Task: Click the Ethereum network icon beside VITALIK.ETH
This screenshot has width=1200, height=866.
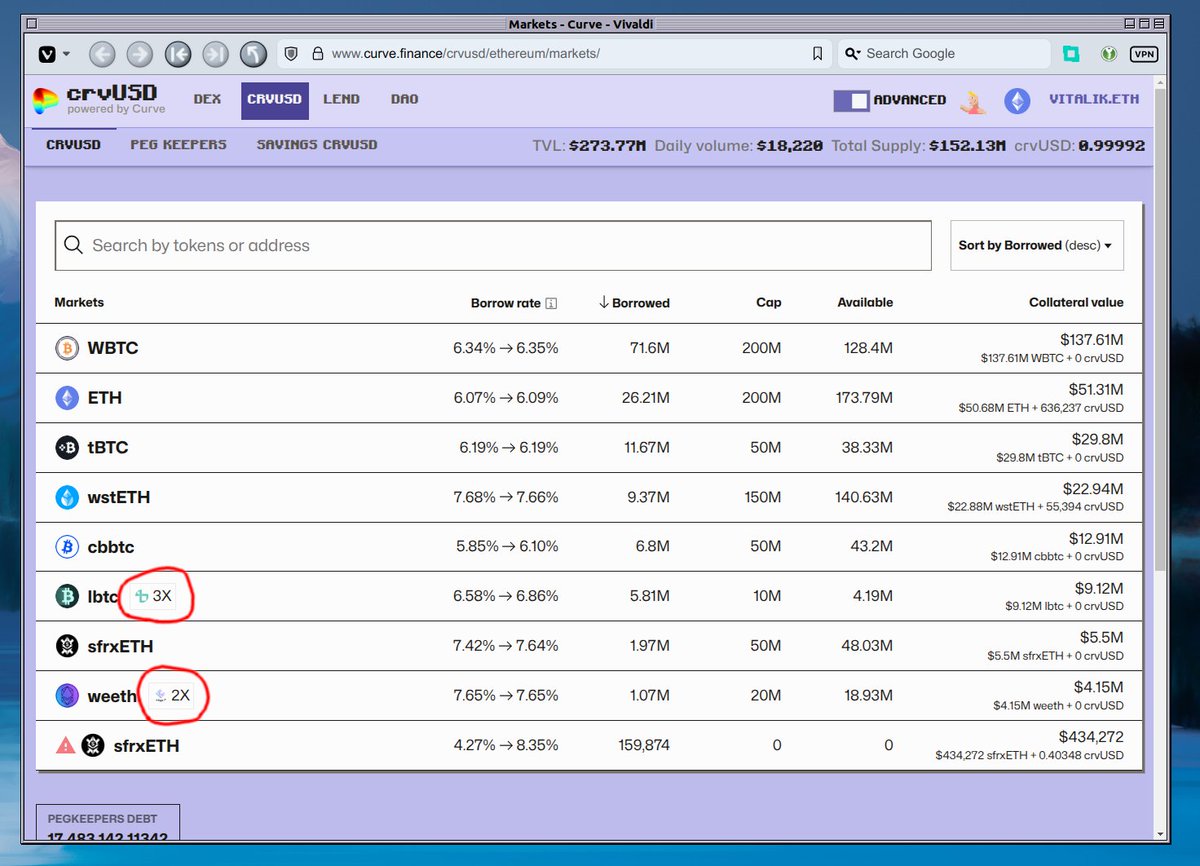Action: coord(1017,100)
